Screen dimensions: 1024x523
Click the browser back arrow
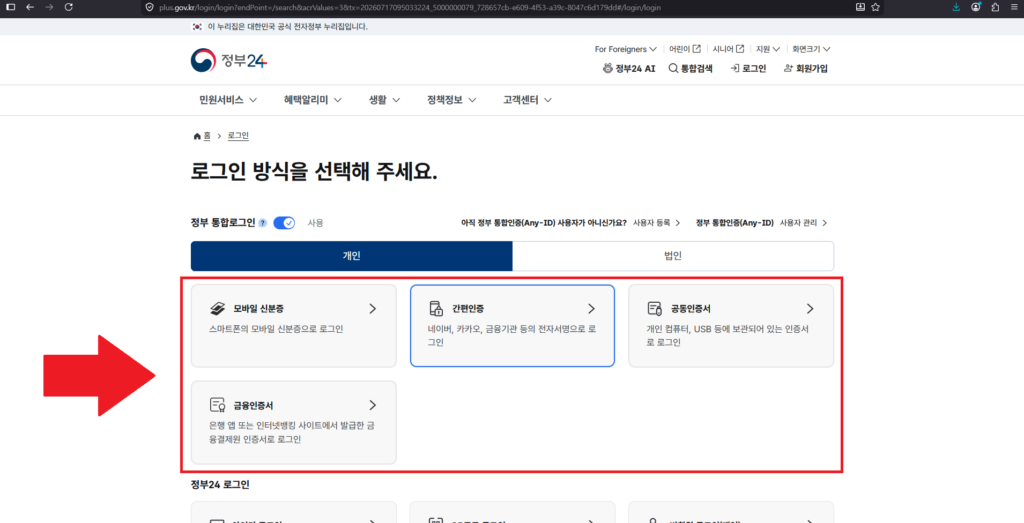pyautogui.click(x=29, y=7)
